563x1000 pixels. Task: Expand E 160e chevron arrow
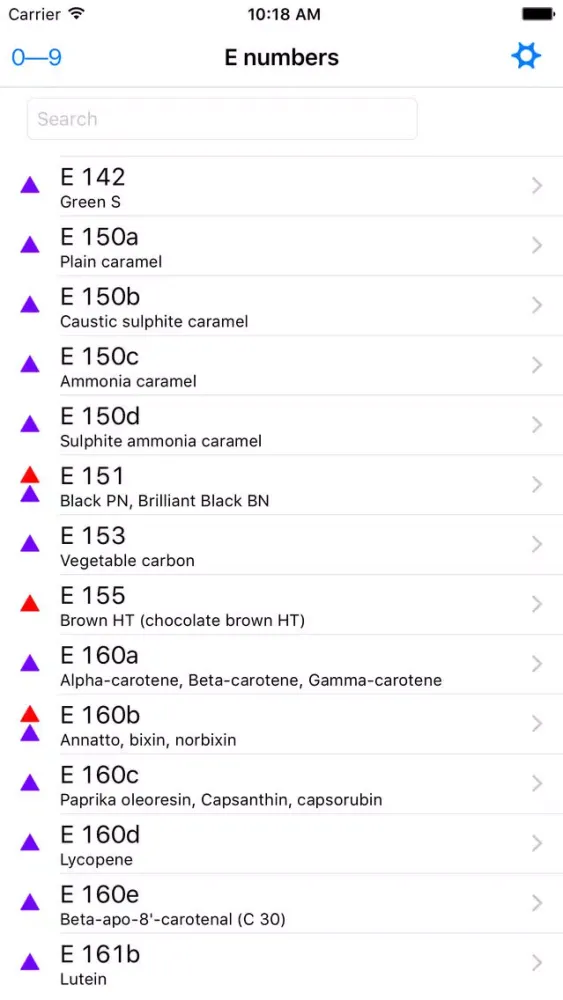[x=537, y=903]
